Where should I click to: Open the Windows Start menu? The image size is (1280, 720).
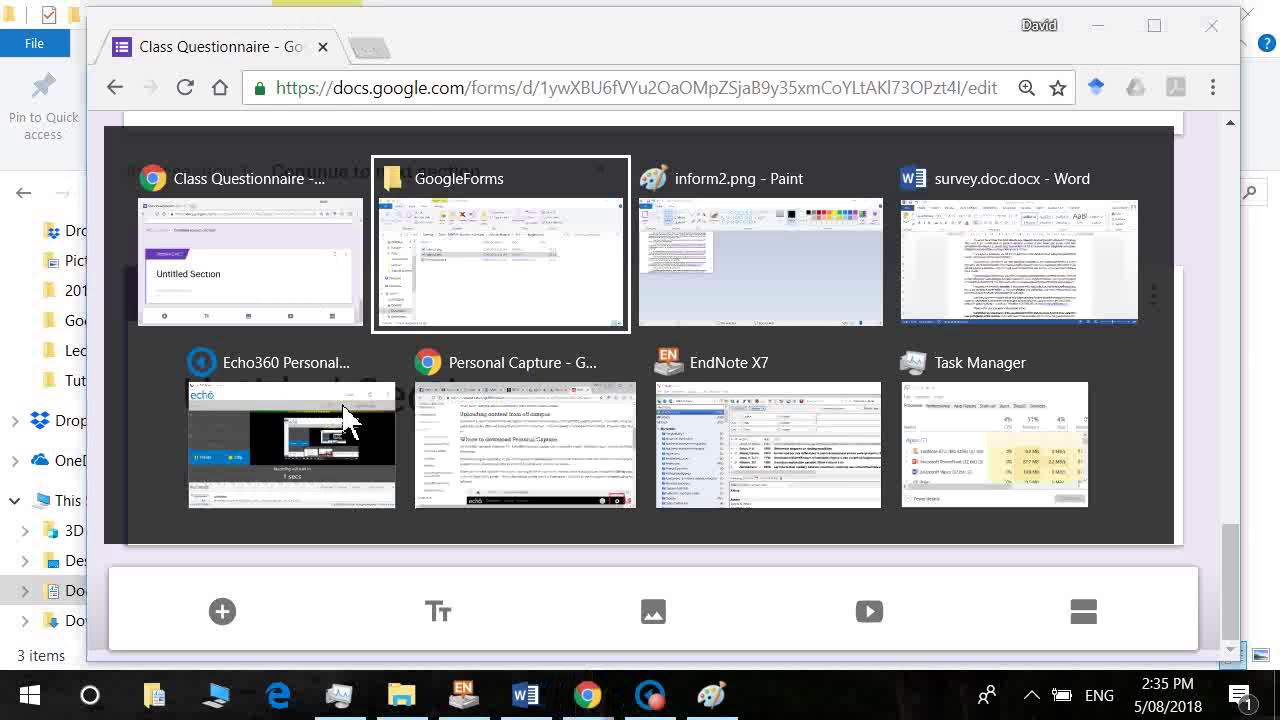pyautogui.click(x=29, y=695)
